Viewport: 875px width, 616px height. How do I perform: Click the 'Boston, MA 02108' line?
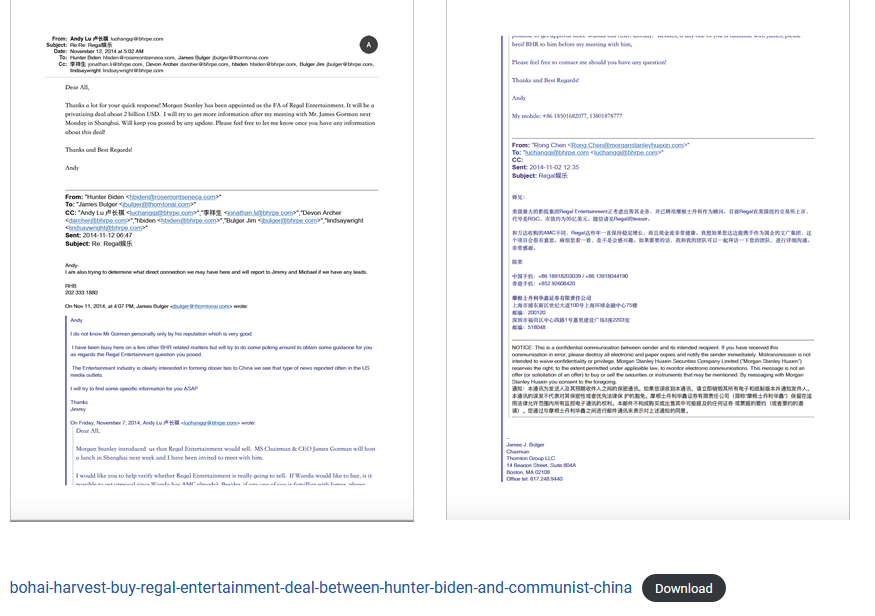pyautogui.click(x=528, y=472)
